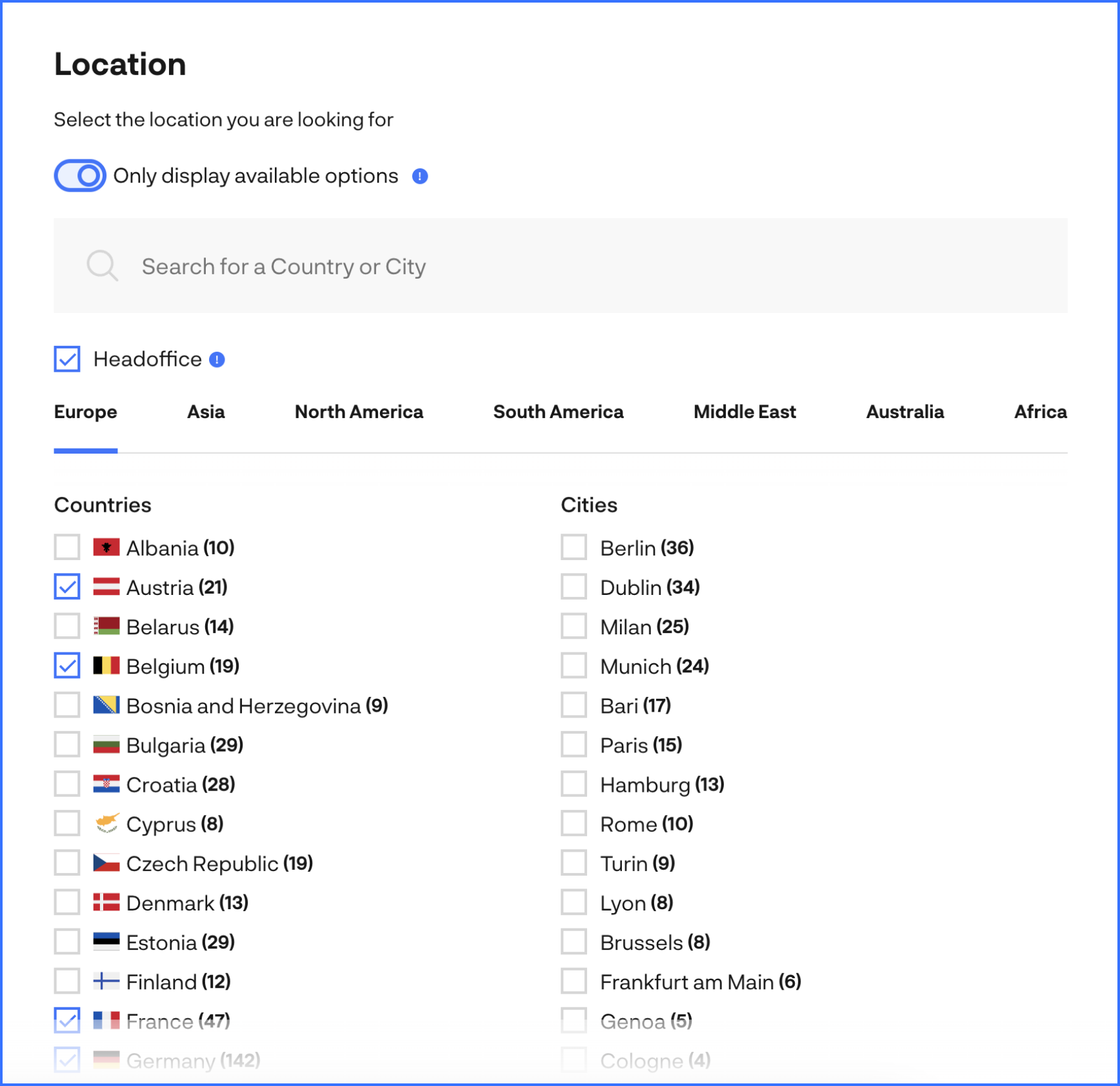Check the Paris city checkbox

click(574, 745)
